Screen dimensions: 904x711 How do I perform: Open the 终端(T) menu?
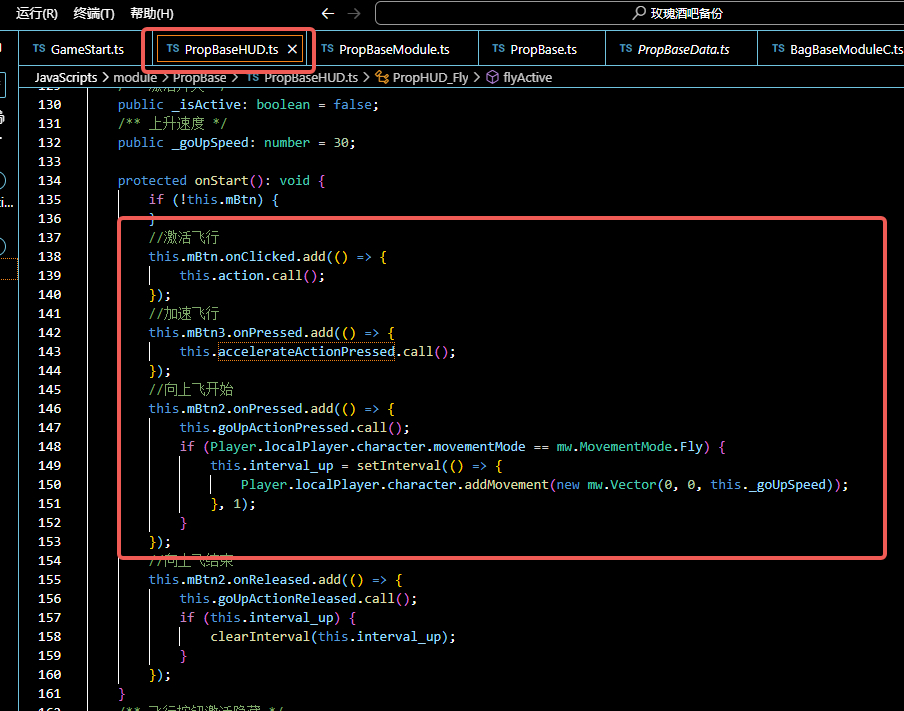pos(93,13)
